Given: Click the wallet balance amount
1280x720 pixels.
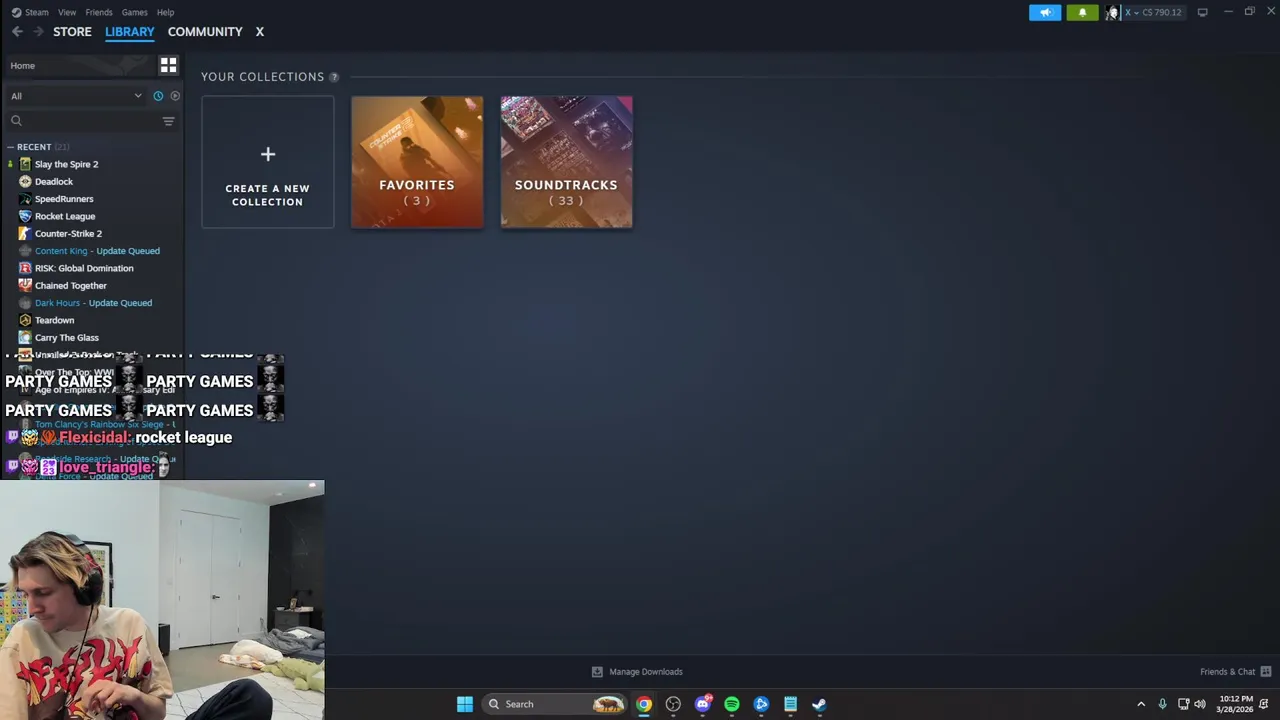Looking at the screenshot, I should (x=1161, y=12).
